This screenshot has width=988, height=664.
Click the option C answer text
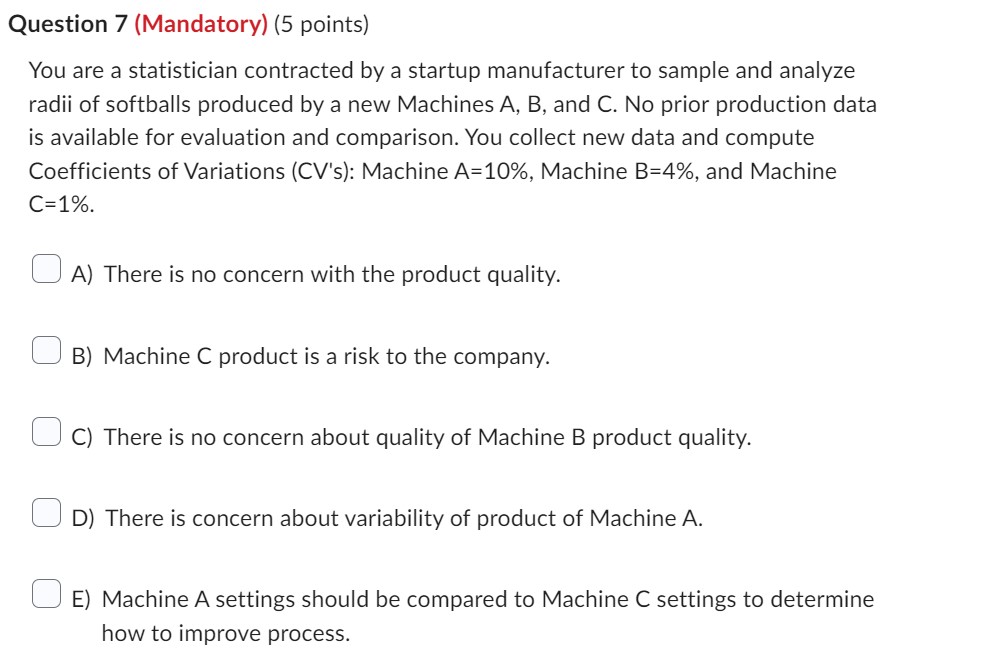pyautogui.click(x=411, y=437)
